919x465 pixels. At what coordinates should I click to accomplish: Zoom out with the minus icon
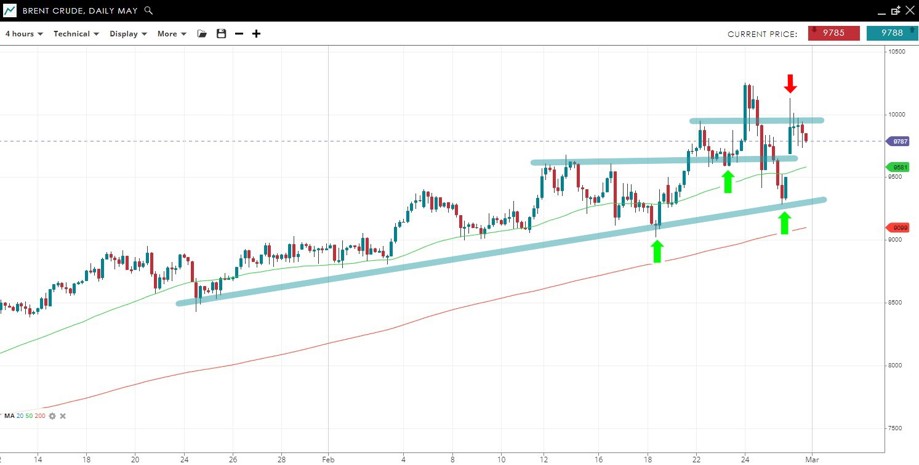[x=239, y=34]
